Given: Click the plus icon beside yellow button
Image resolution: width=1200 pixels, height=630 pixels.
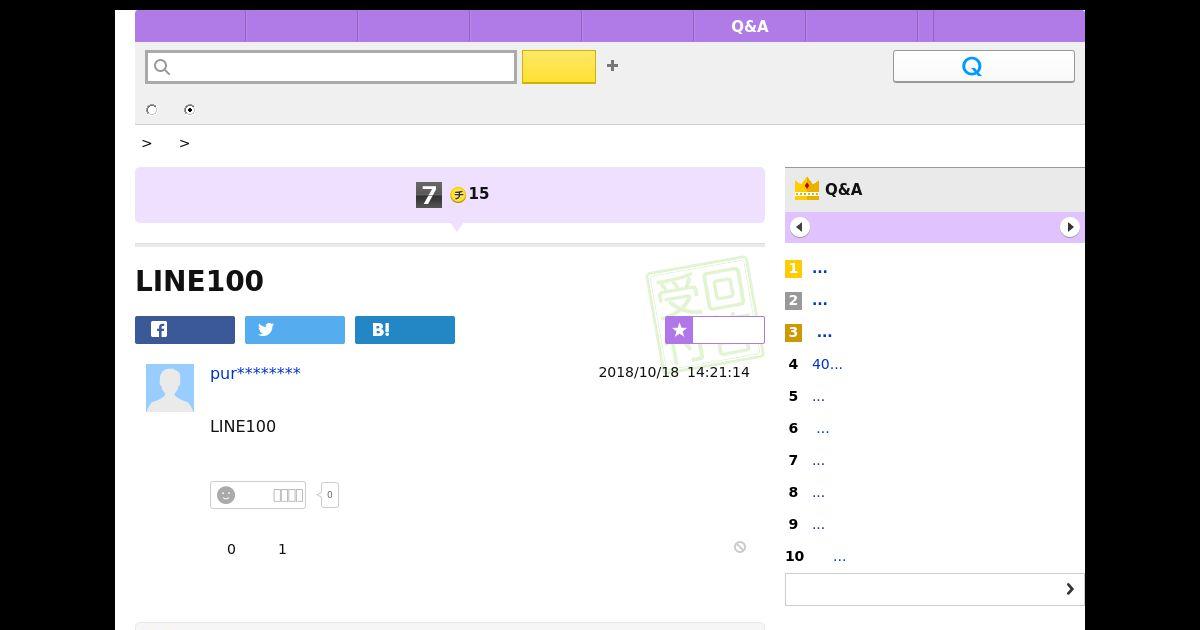Looking at the screenshot, I should point(612,65).
